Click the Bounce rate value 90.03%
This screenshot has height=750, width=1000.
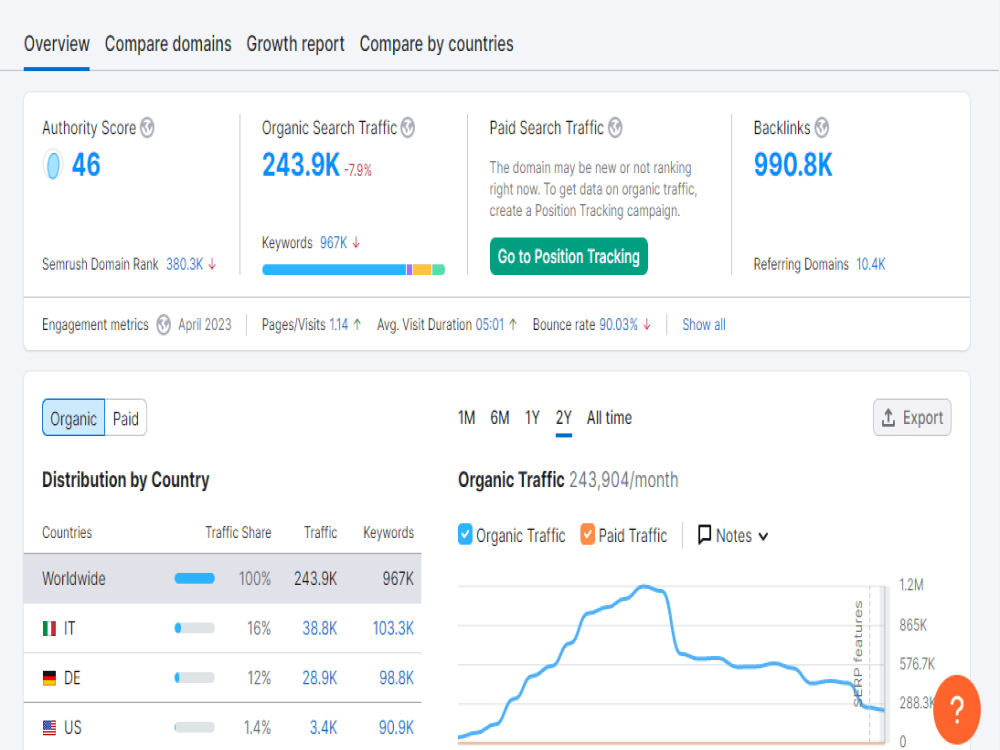pyautogui.click(x=619, y=325)
